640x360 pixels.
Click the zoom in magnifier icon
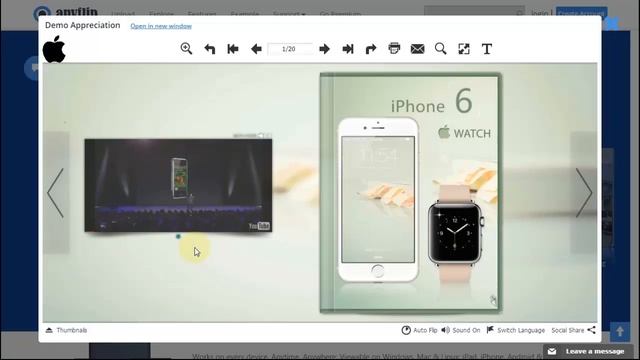(186, 49)
